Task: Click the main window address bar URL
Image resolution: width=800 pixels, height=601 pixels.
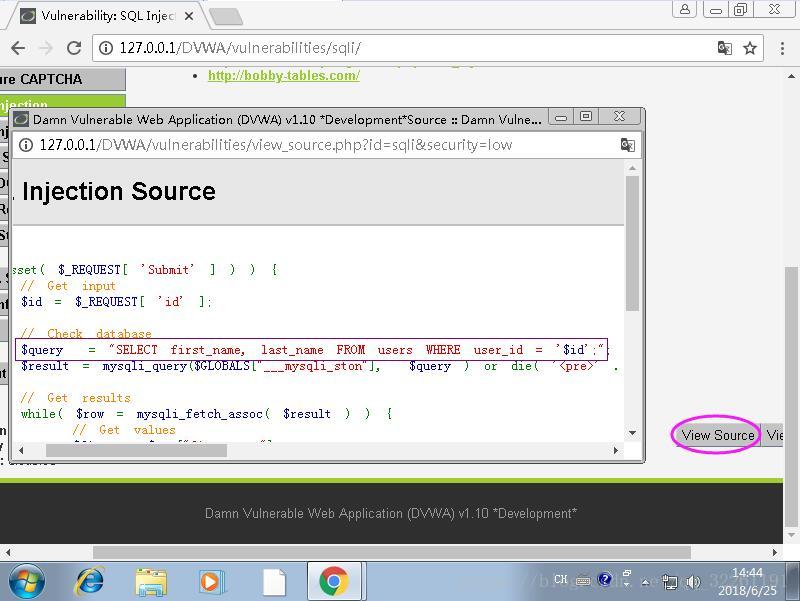Action: [240, 48]
